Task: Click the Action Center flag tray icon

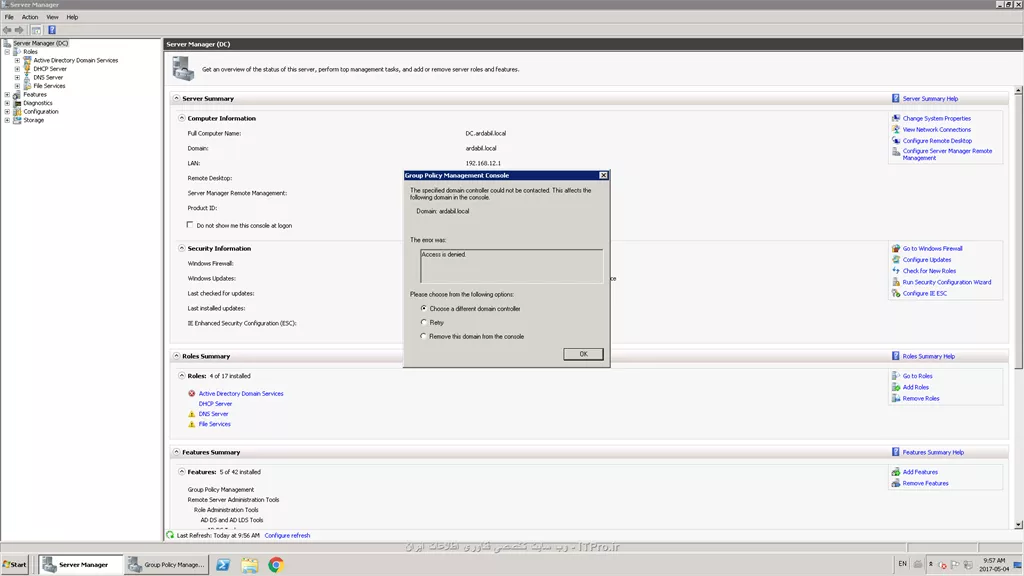Action: pyautogui.click(x=955, y=564)
